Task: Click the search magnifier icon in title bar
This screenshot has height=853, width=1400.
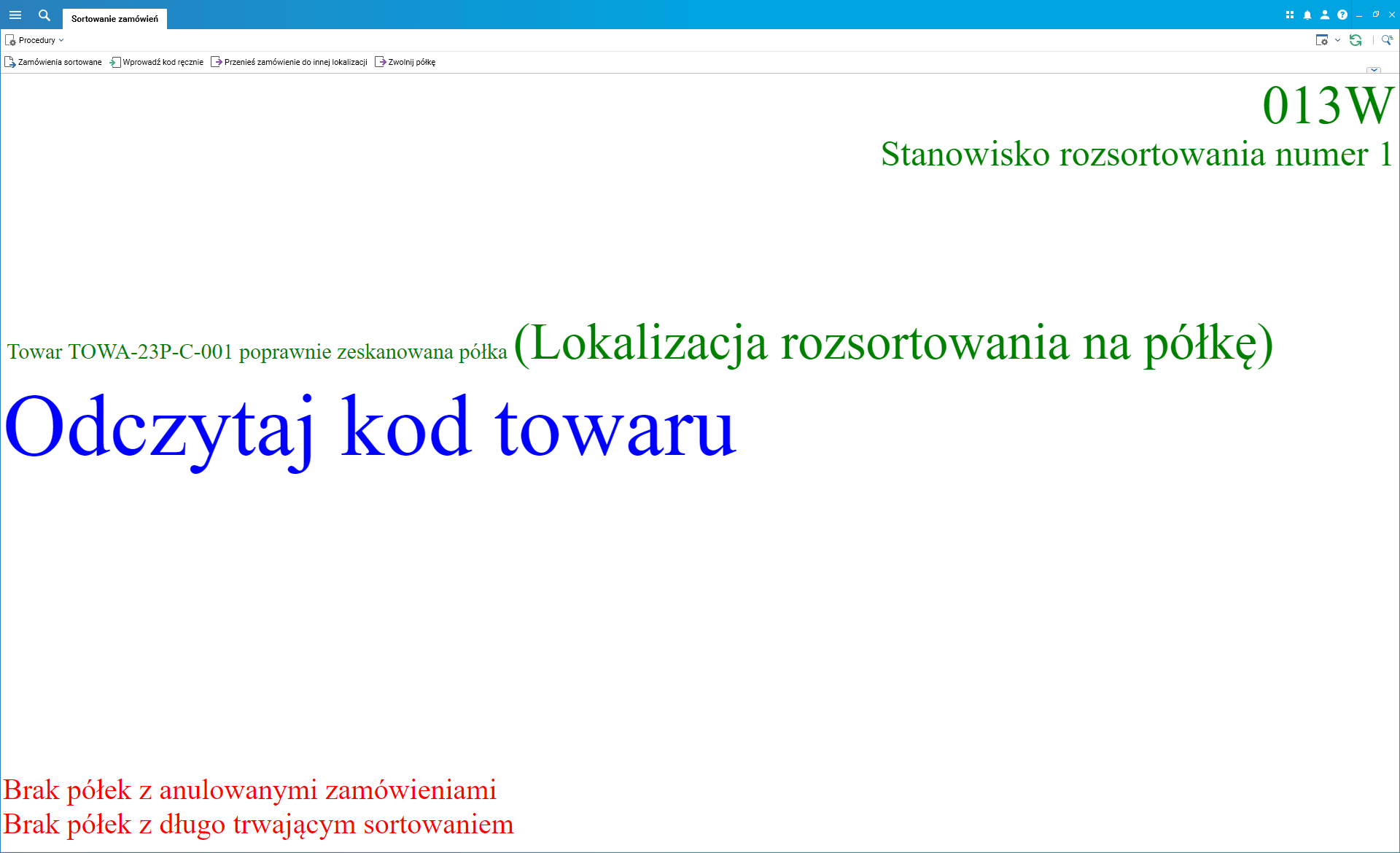Action: [x=44, y=15]
